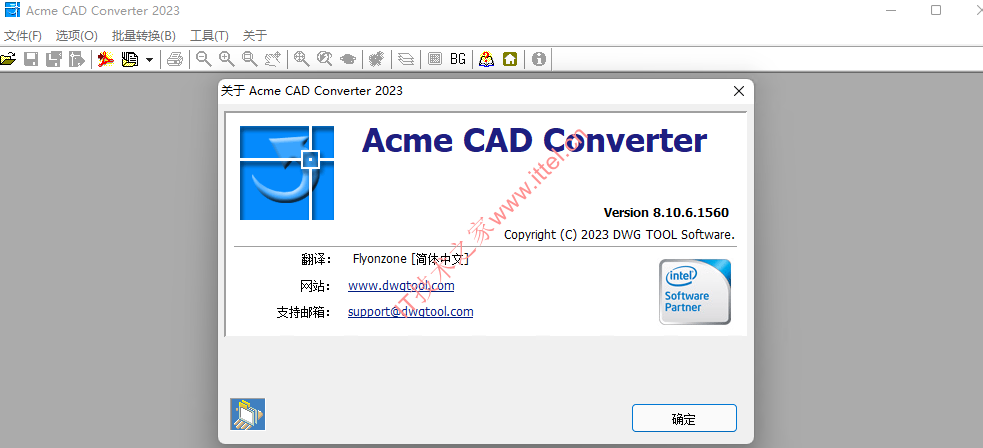Select the Pan hand tool icon
Image resolution: width=983 pixels, height=448 pixels.
click(273, 60)
